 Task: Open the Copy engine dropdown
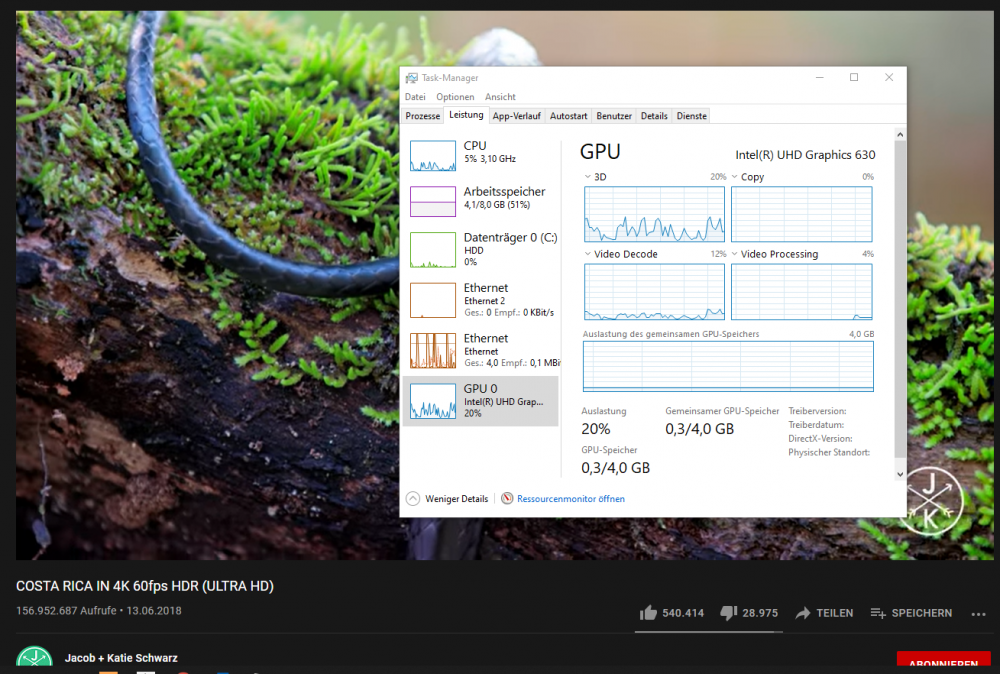click(735, 177)
